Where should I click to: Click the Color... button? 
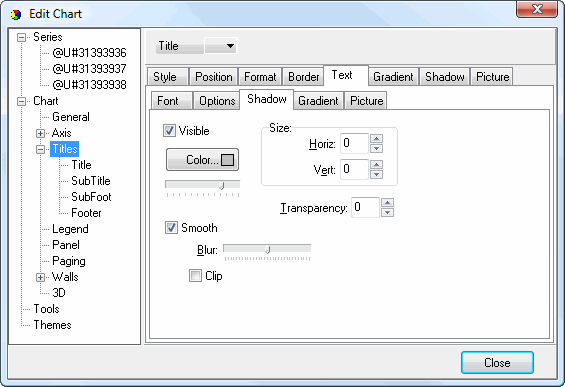pyautogui.click(x=202, y=160)
